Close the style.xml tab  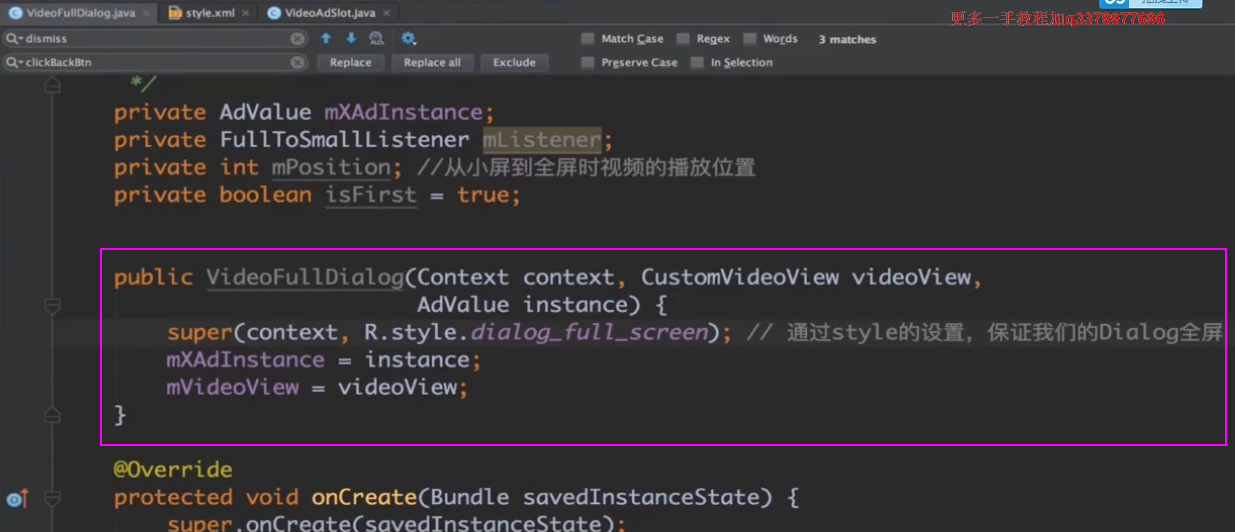(x=246, y=14)
